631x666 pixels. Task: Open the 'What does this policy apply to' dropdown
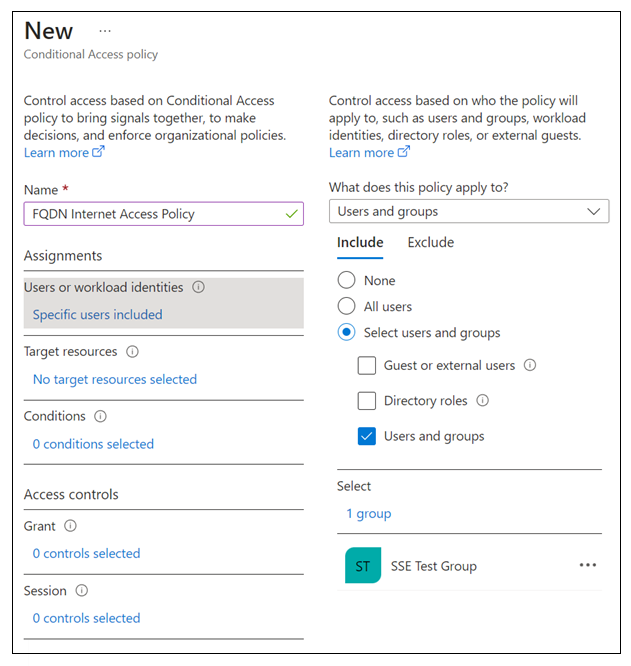click(x=469, y=211)
